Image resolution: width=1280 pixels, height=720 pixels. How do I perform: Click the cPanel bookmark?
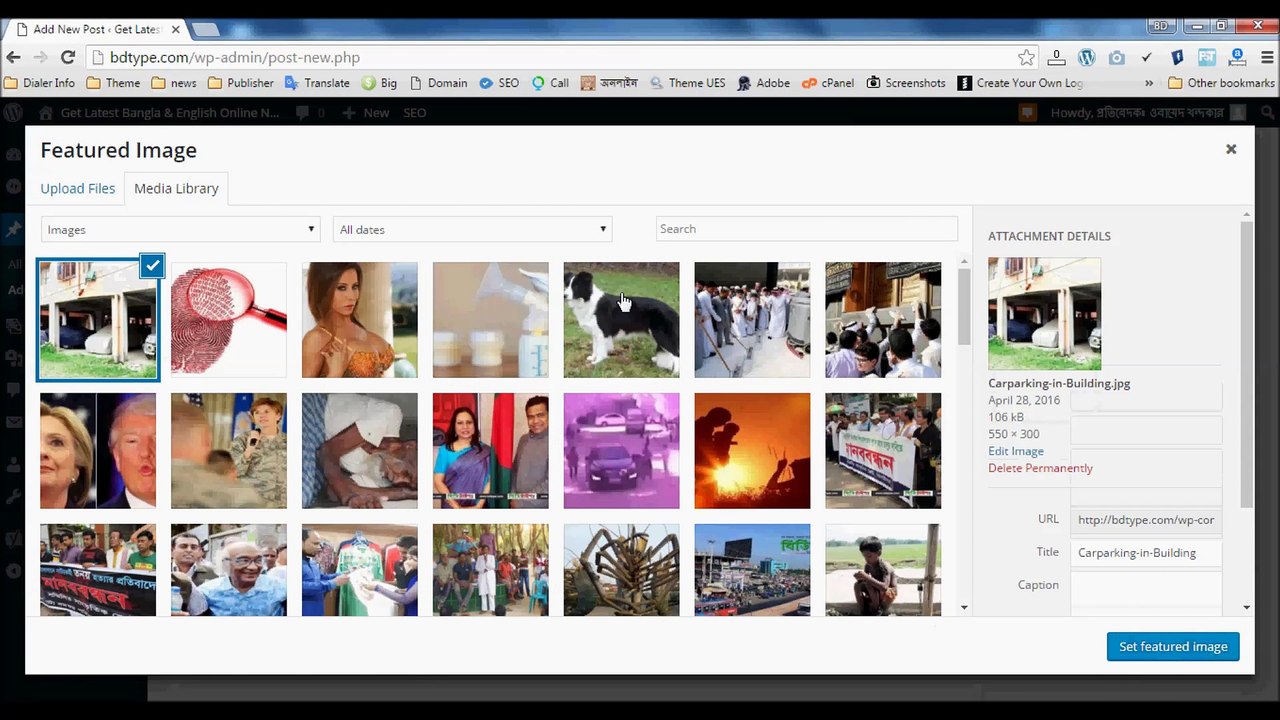click(x=828, y=83)
